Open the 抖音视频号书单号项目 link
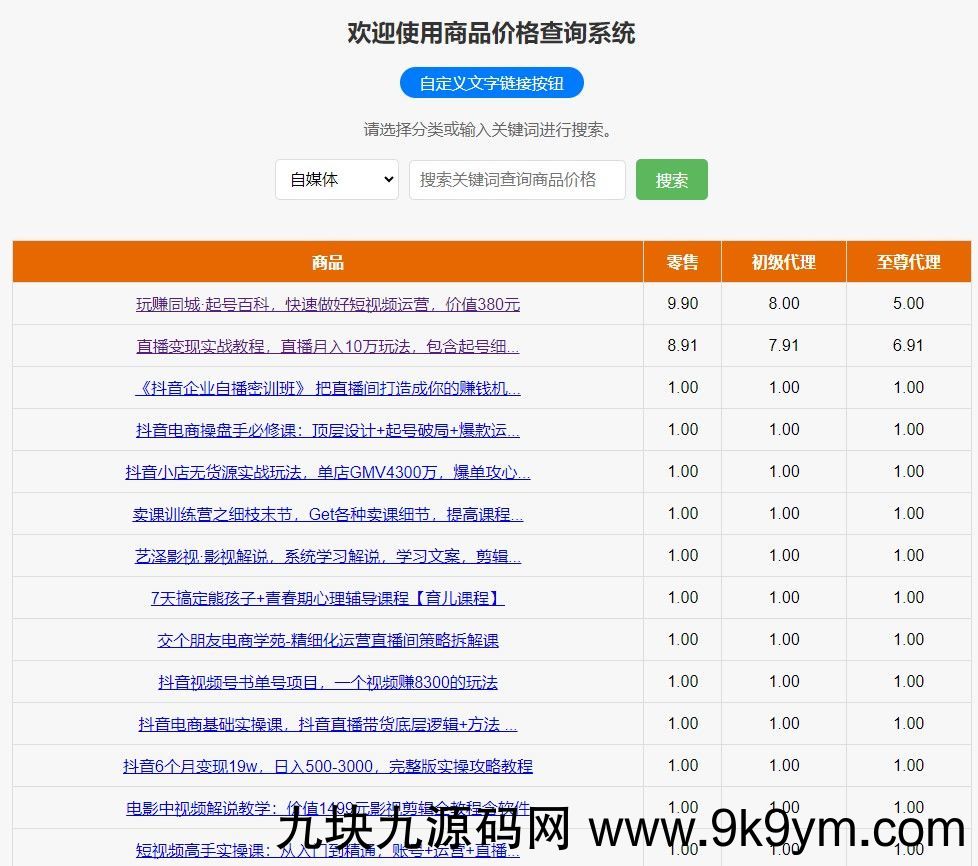Viewport: 978px width, 866px height. point(328,682)
